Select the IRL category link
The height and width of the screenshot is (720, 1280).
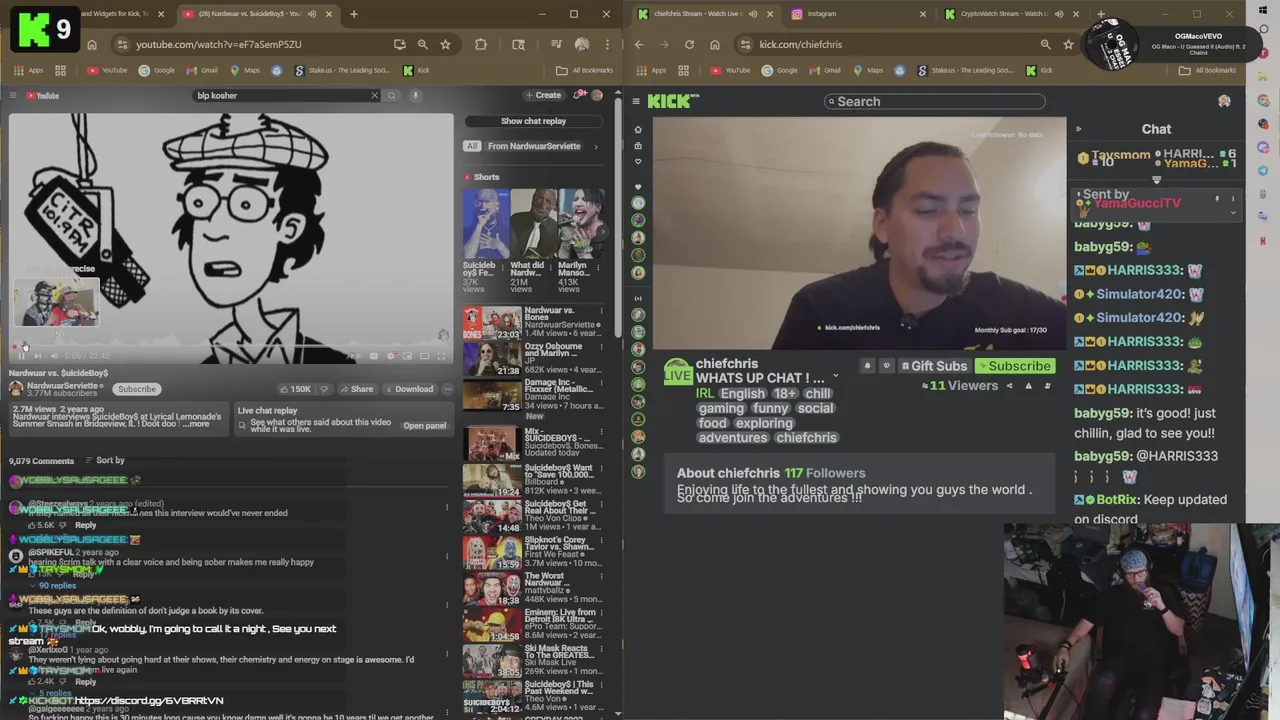tap(705, 393)
